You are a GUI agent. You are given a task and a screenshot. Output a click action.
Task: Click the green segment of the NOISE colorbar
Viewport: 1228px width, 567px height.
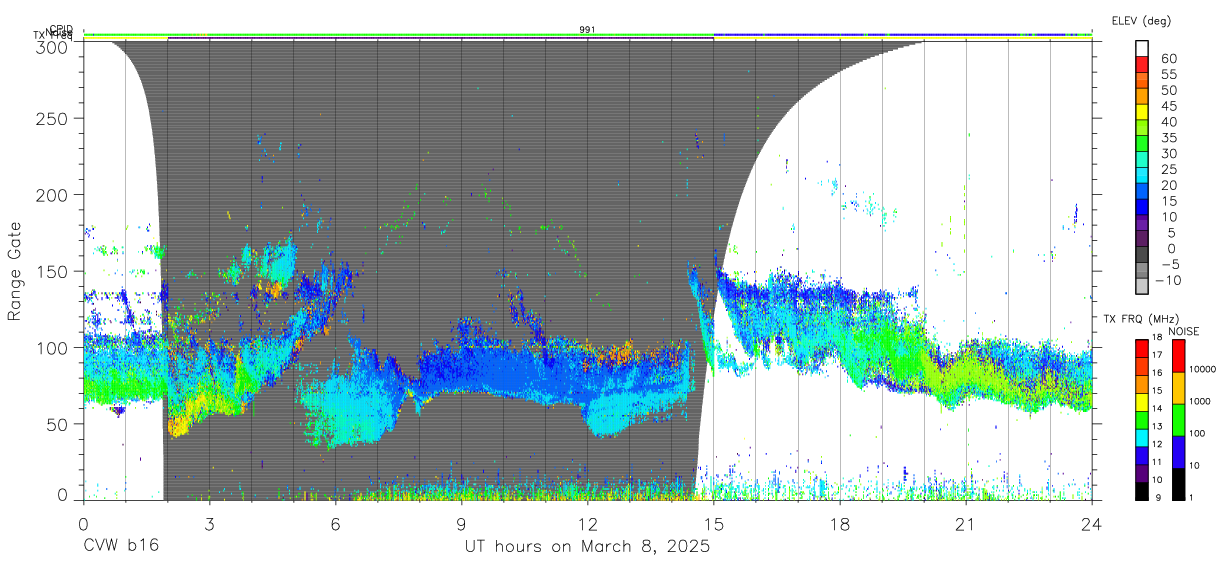coord(1178,420)
